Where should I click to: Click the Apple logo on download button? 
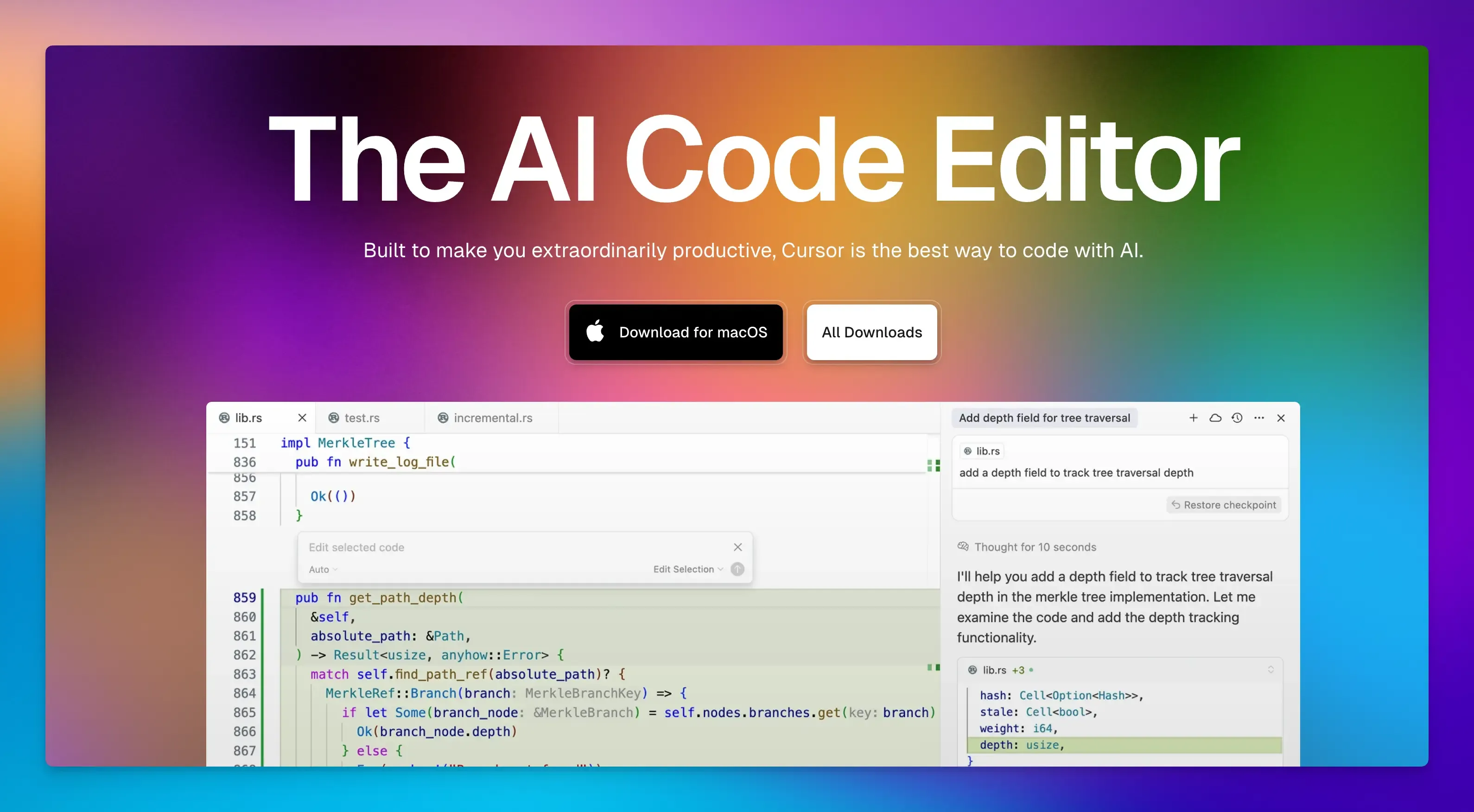click(x=595, y=331)
